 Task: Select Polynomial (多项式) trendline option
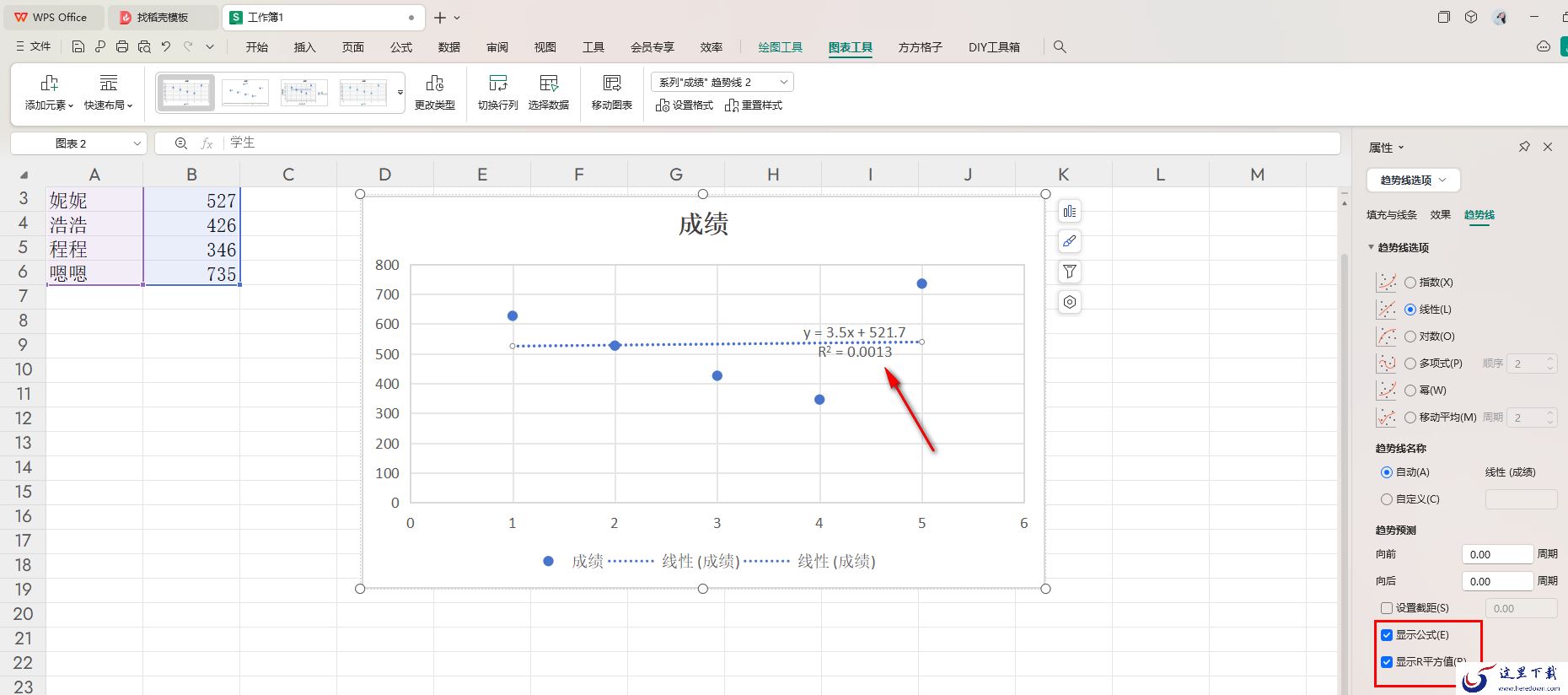pos(1410,364)
